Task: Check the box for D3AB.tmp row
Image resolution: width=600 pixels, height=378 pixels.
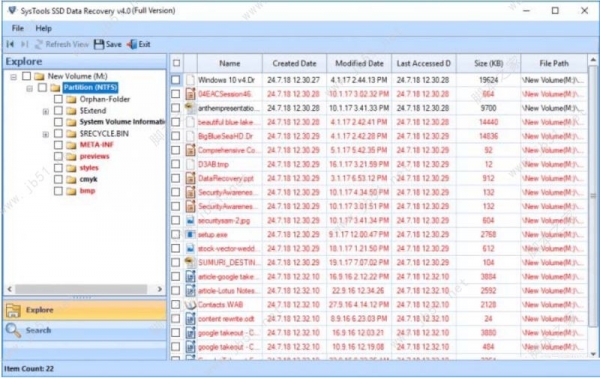Action: 176,164
